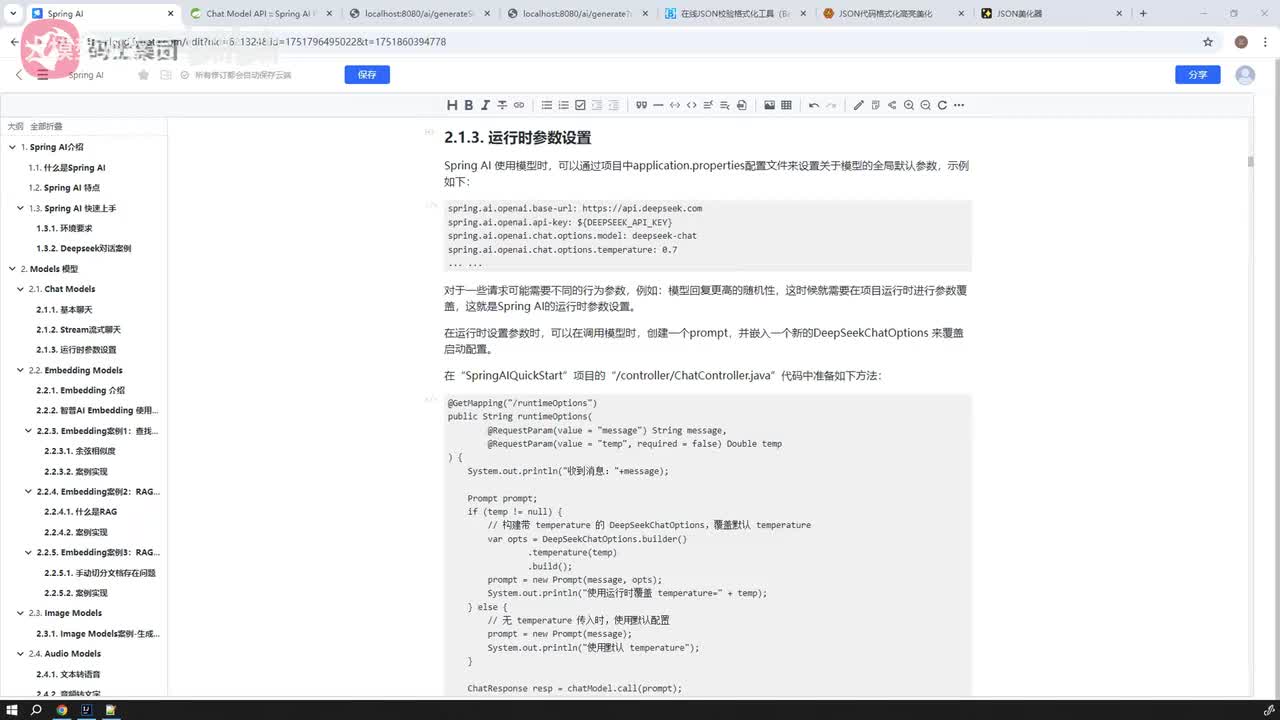Insert task checkbox list
1280x720 pixels.
(580, 105)
